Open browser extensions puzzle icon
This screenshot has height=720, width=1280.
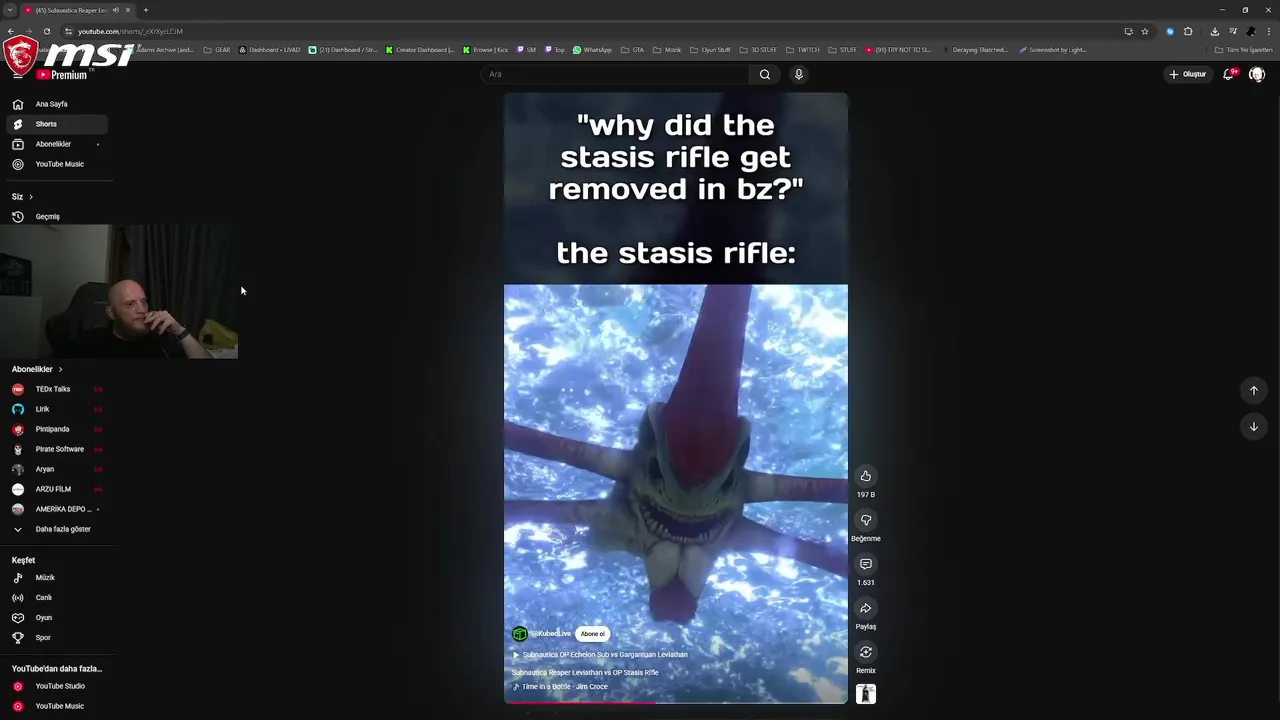tap(1188, 31)
